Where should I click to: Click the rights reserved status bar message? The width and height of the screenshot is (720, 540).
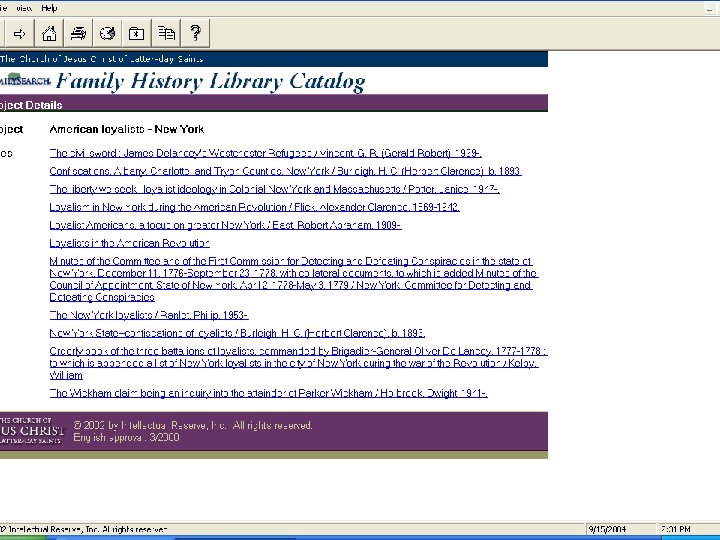pos(84,529)
